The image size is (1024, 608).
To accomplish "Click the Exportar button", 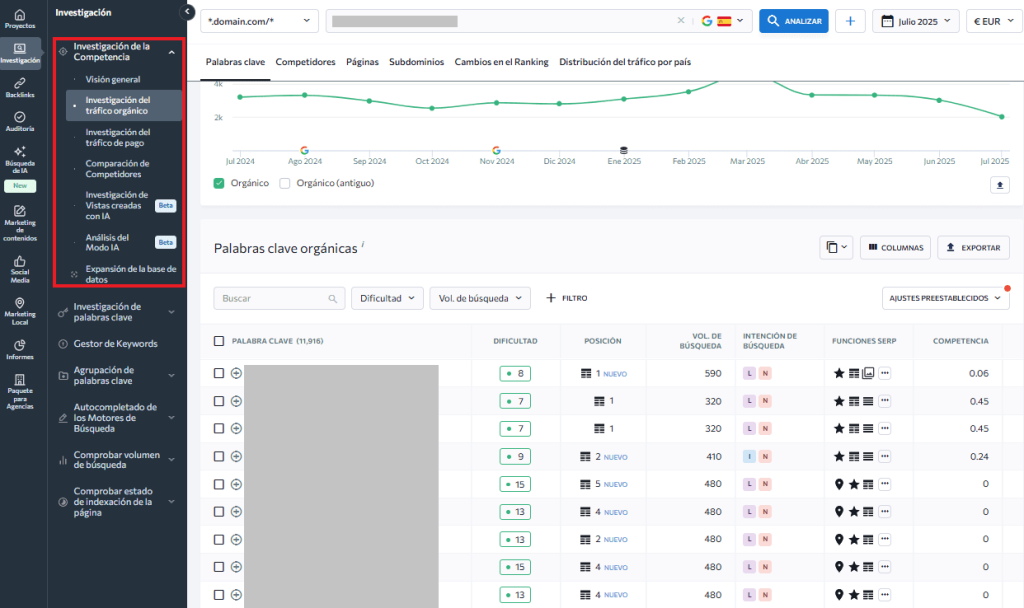I will tap(973, 248).
